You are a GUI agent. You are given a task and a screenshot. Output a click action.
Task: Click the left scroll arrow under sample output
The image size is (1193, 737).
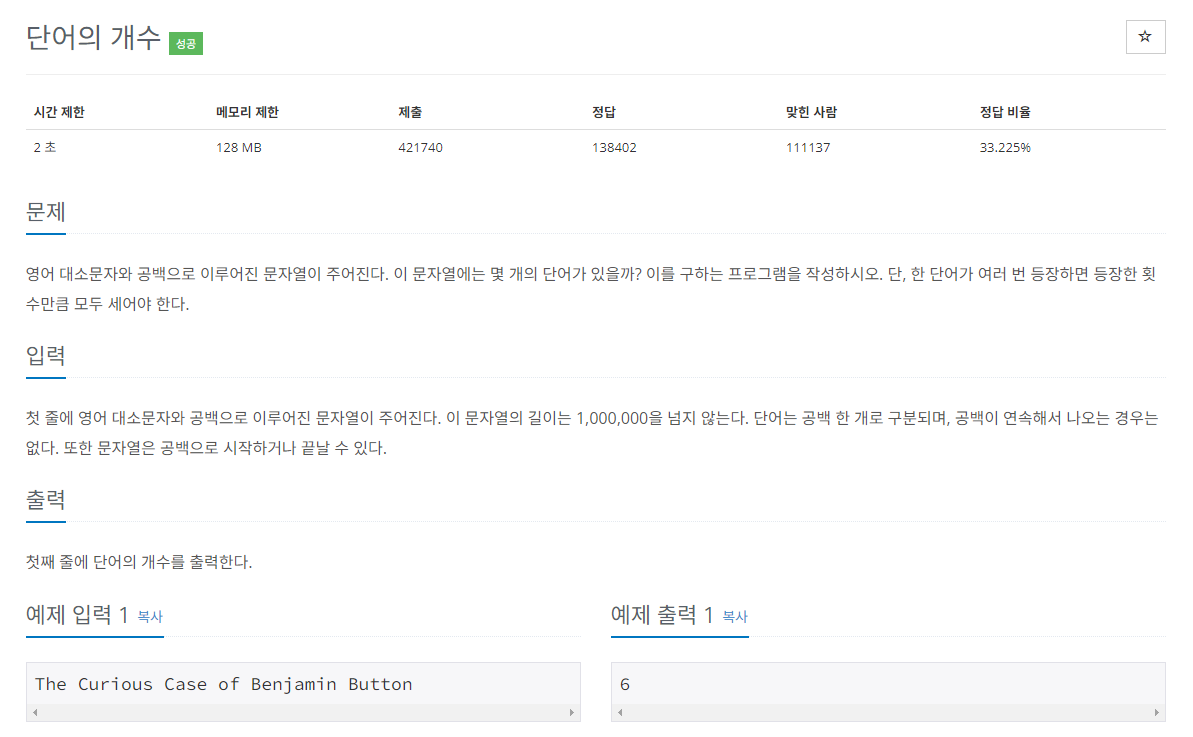pos(619,713)
